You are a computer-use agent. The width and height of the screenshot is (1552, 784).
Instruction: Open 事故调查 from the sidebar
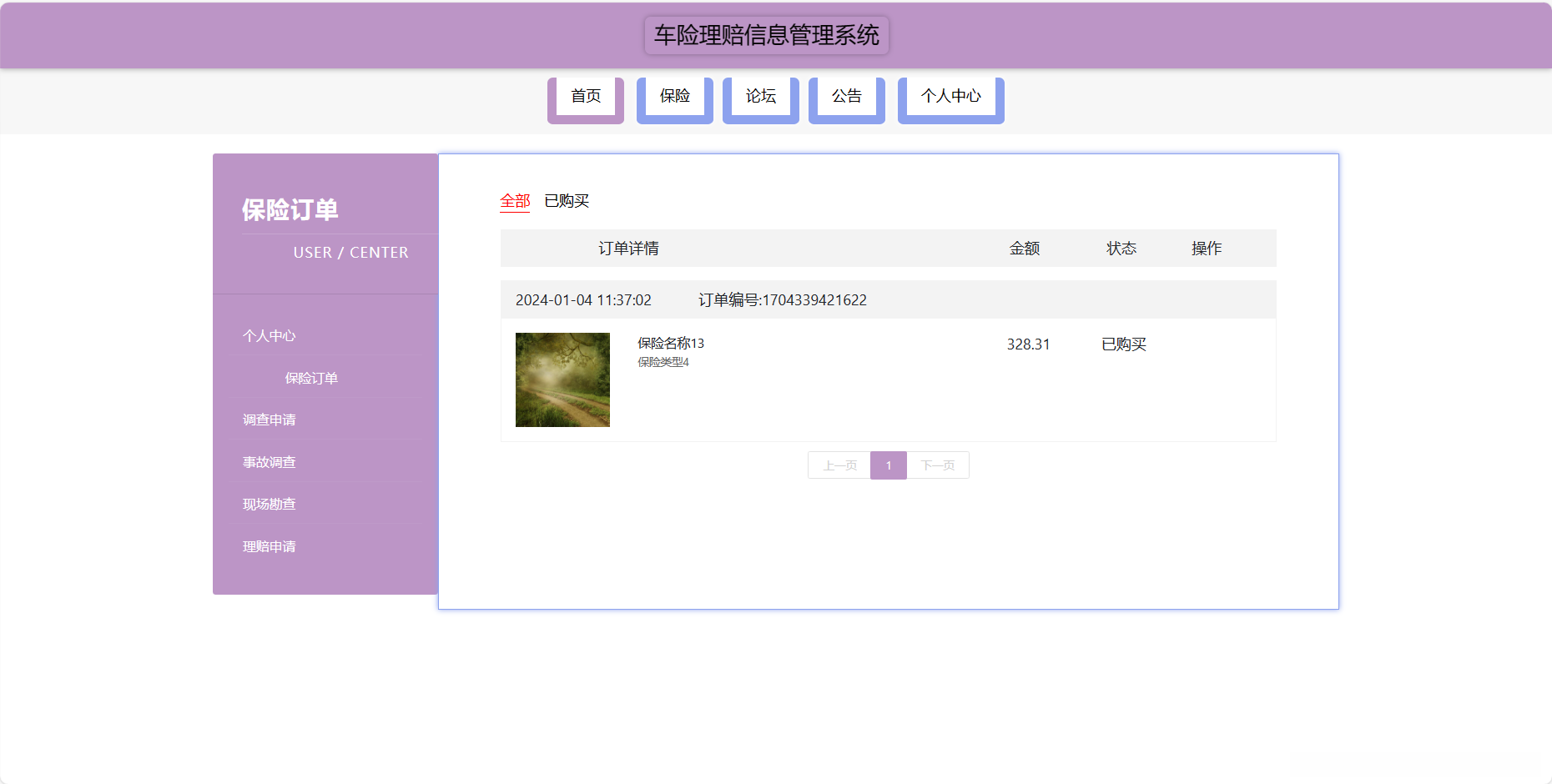click(x=268, y=462)
